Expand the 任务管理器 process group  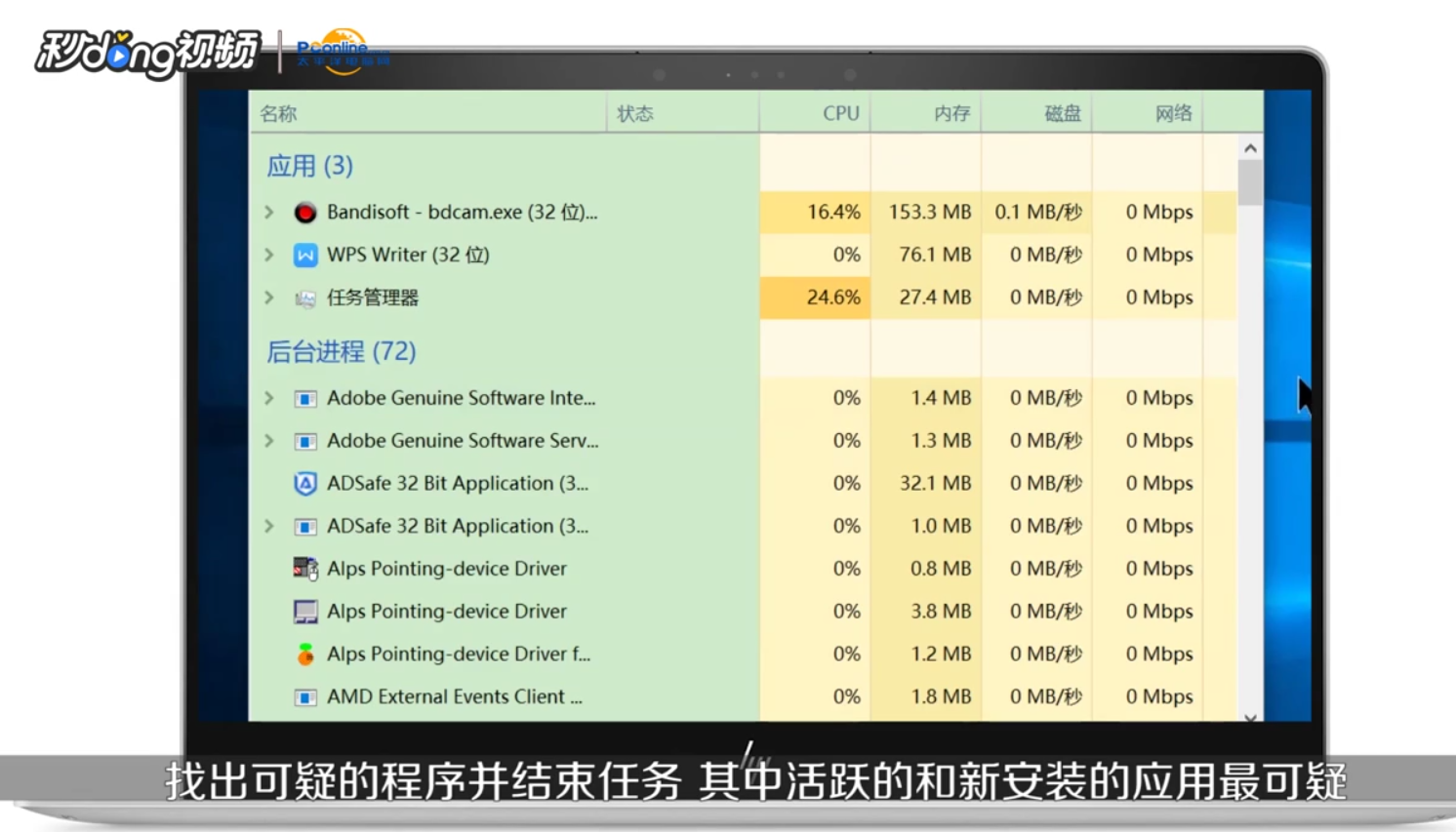269,297
